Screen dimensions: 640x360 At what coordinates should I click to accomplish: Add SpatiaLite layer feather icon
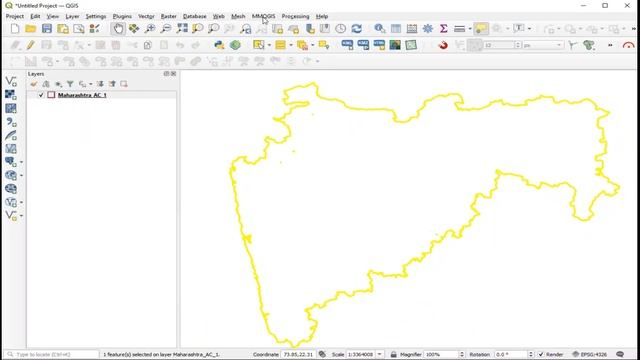coord(11,135)
